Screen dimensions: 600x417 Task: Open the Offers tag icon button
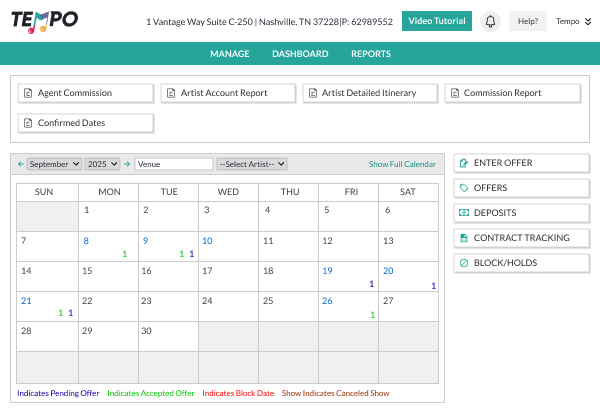coord(521,188)
